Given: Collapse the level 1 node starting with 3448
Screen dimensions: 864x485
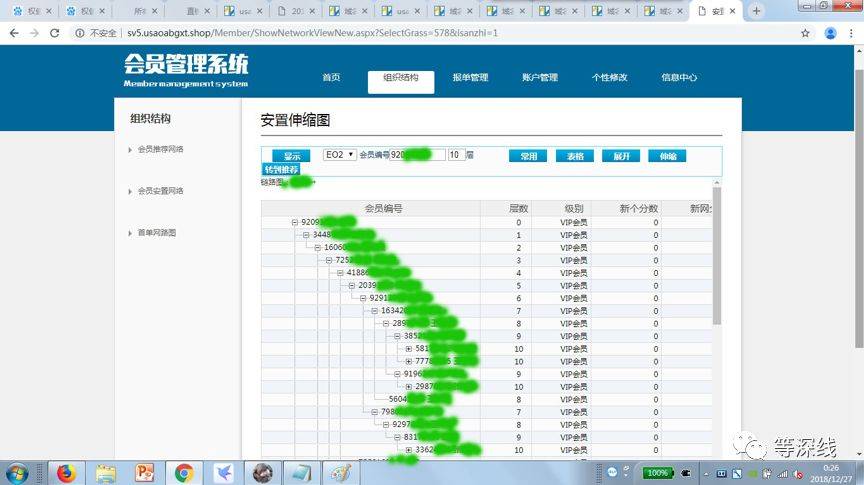Looking at the screenshot, I should (306, 235).
